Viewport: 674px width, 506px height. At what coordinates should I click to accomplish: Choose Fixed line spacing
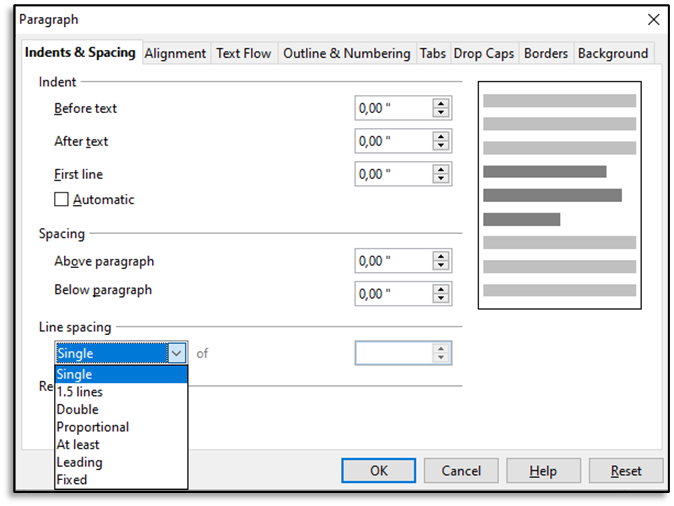click(x=72, y=479)
